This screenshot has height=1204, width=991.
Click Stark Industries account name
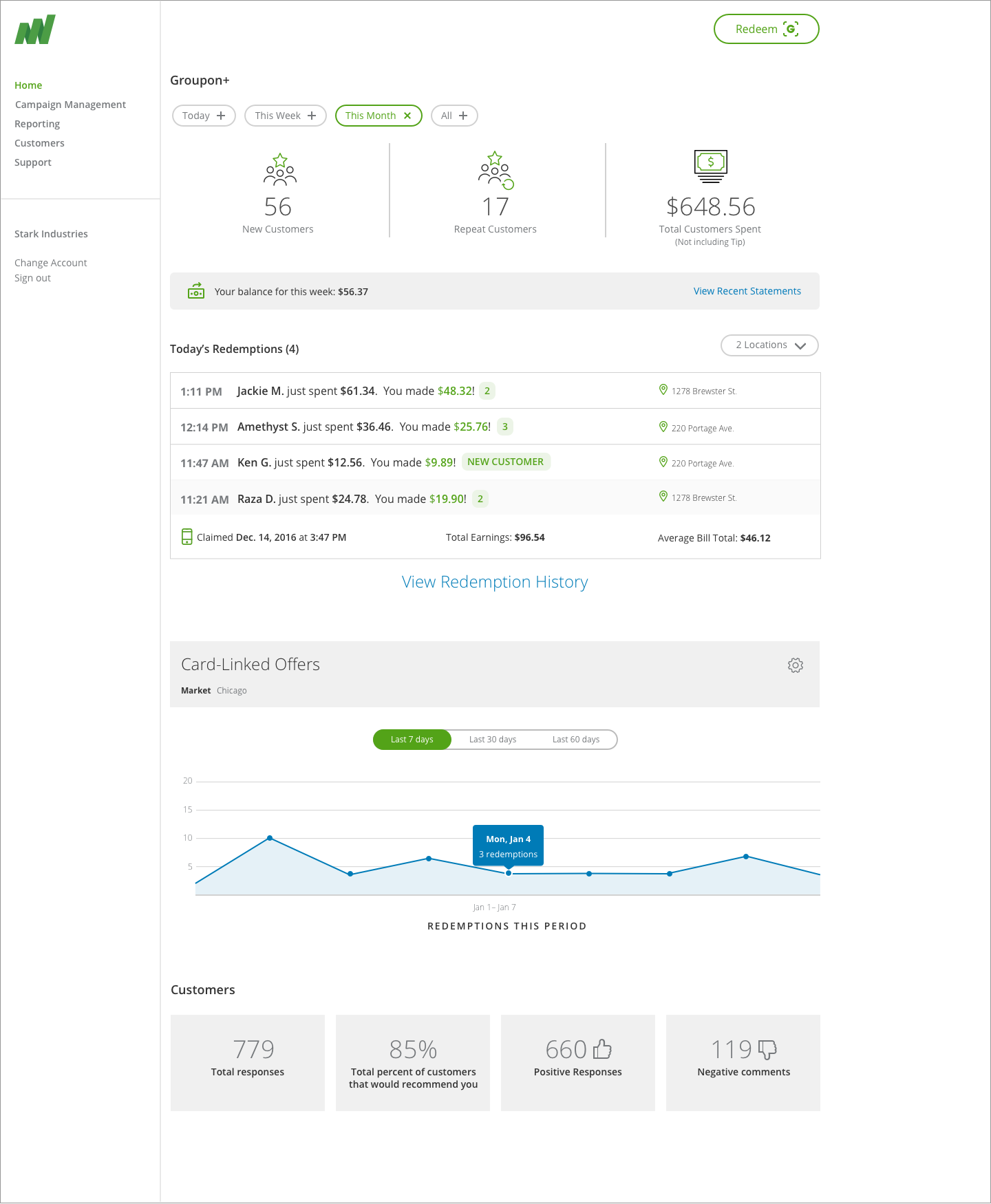coord(51,234)
